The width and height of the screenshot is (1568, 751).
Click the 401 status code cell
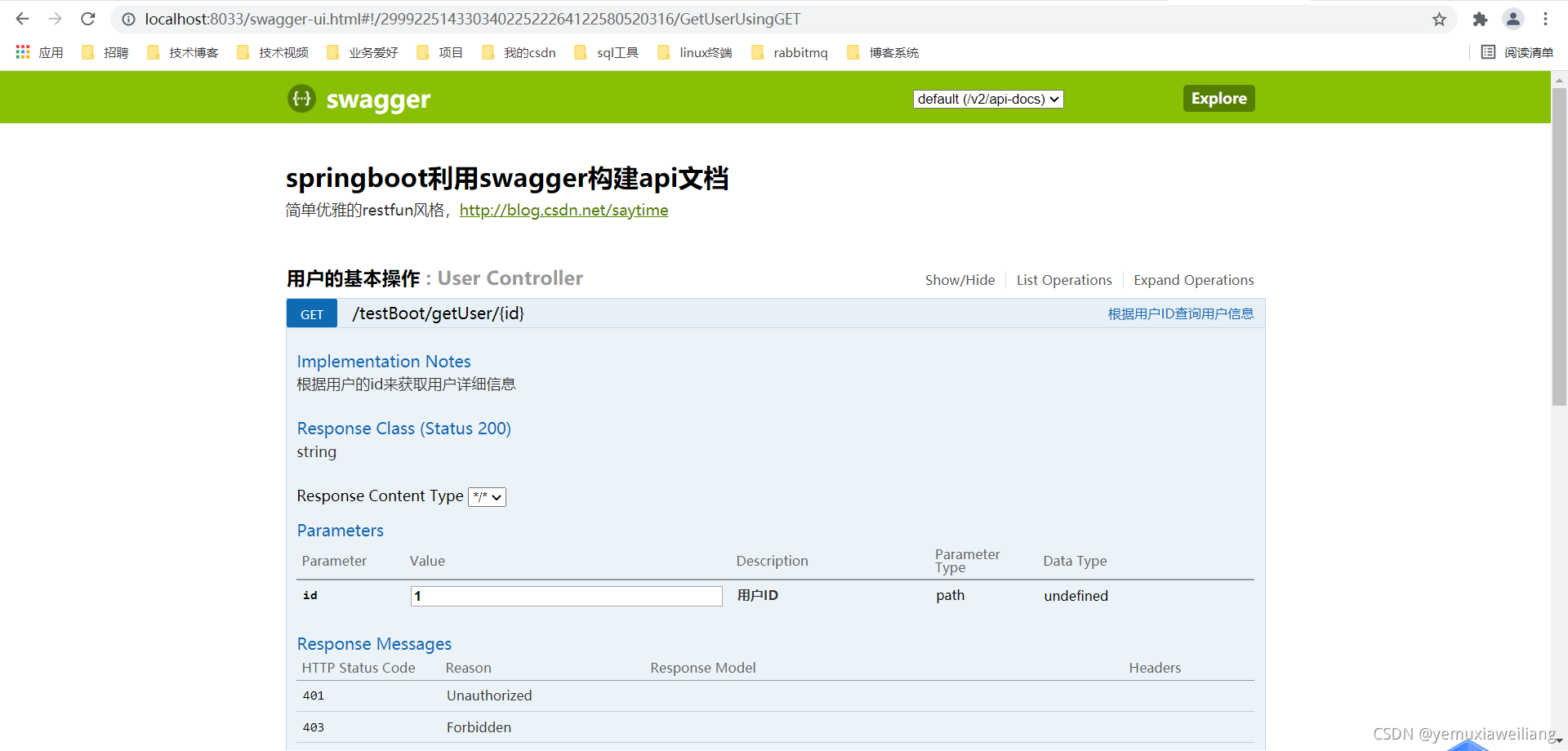pyautogui.click(x=314, y=695)
